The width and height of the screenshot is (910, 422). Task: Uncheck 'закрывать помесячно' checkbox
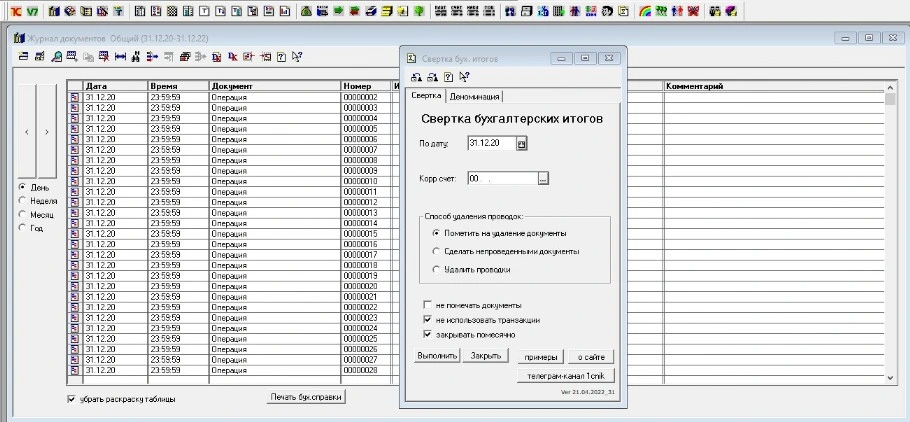click(427, 334)
